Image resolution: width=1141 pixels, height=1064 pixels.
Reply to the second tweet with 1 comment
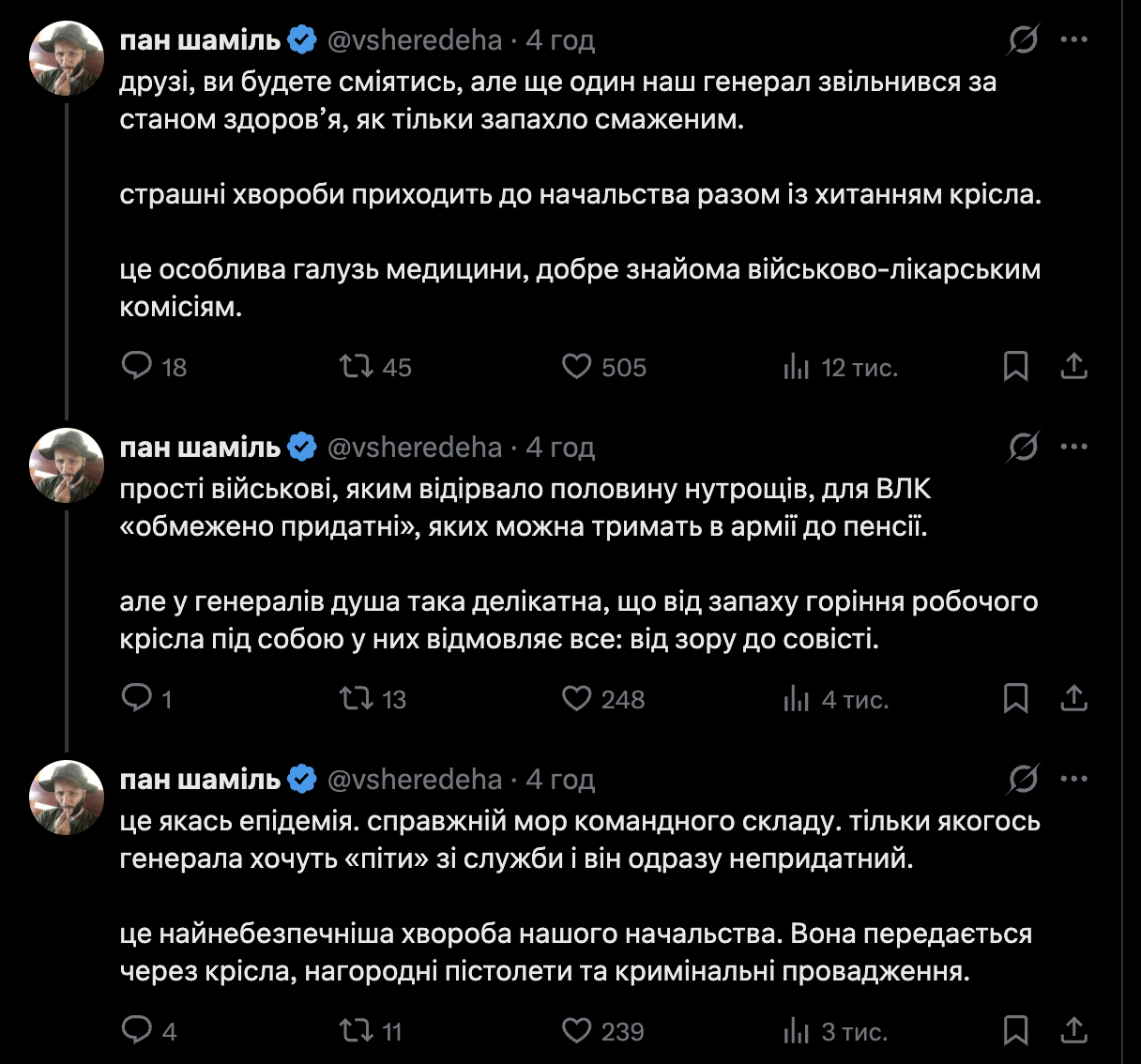click(x=138, y=698)
